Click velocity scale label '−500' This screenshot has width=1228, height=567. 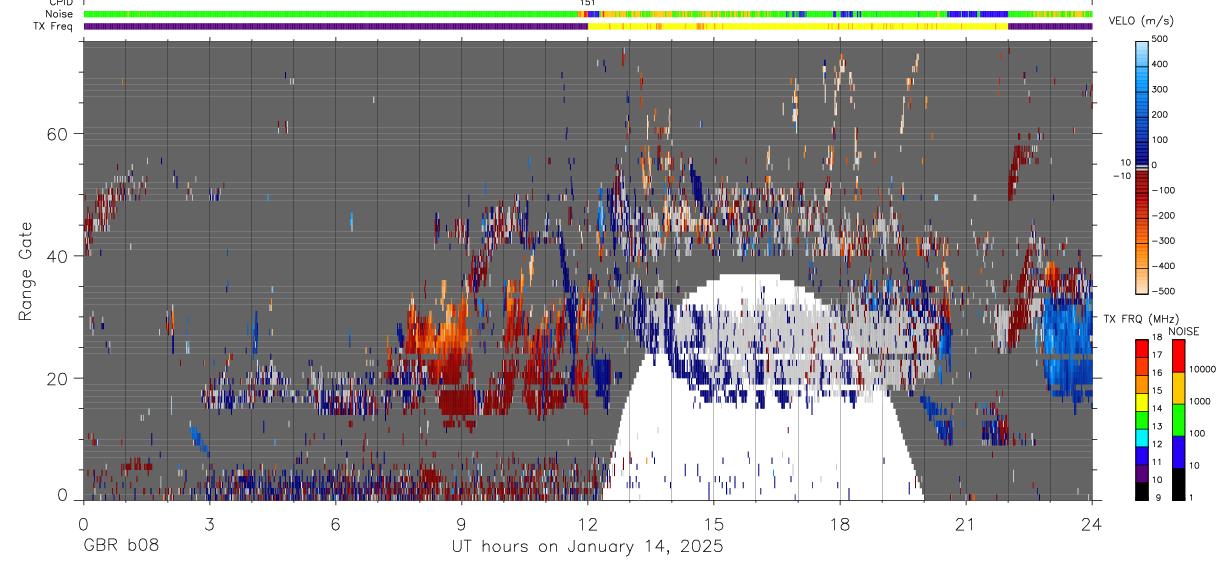(1162, 291)
